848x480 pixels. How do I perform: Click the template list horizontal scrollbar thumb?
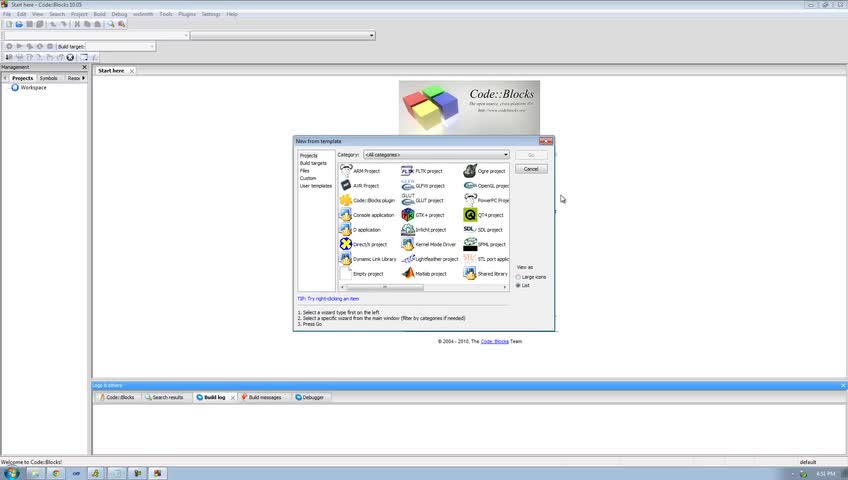(385, 287)
